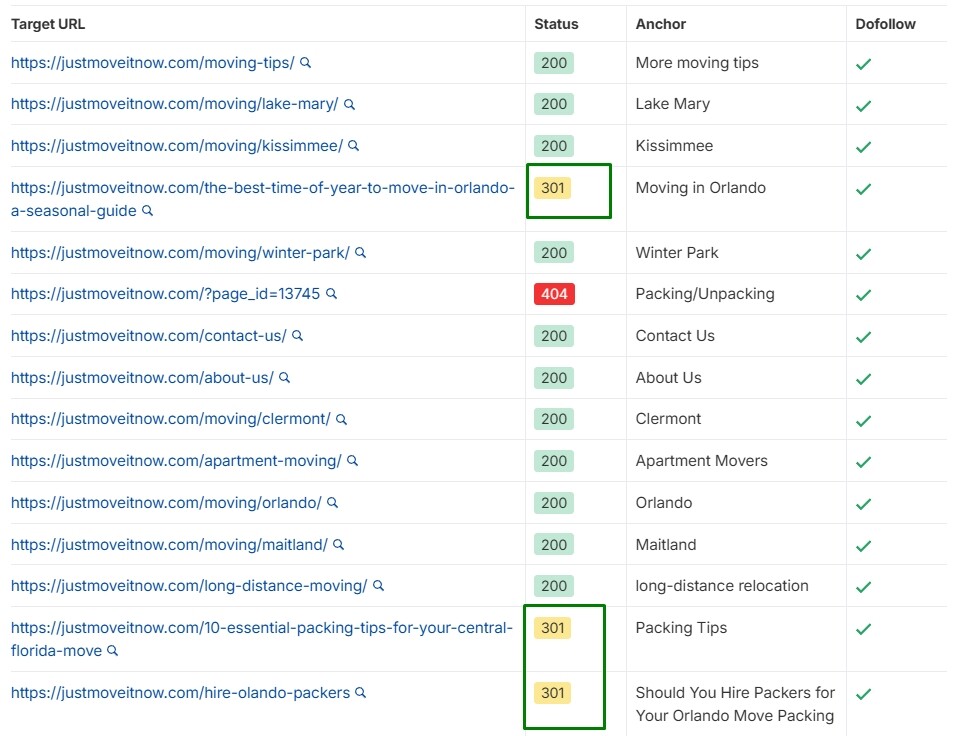Open the moving/clermont target URL link
This screenshot has width=954, height=736.
pos(170,419)
